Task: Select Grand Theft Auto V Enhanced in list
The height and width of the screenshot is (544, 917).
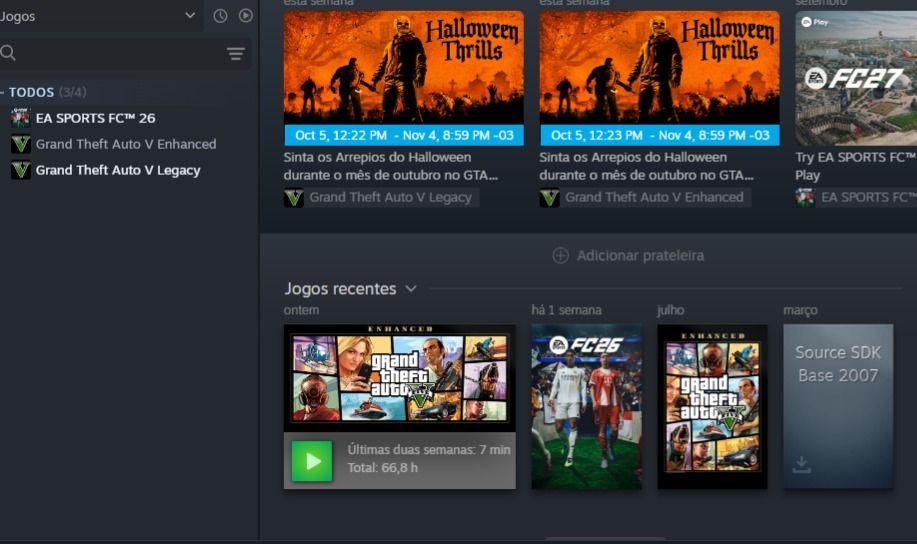Action: point(126,144)
